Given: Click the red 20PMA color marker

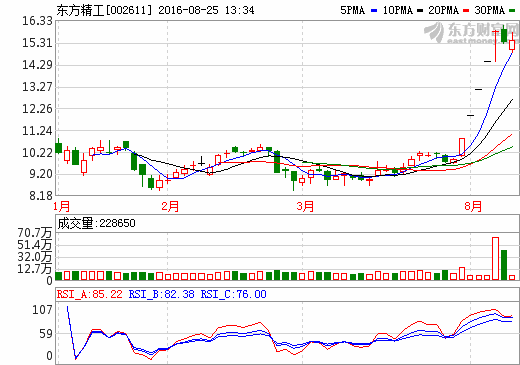Looking at the screenshot, I should coord(466,11).
